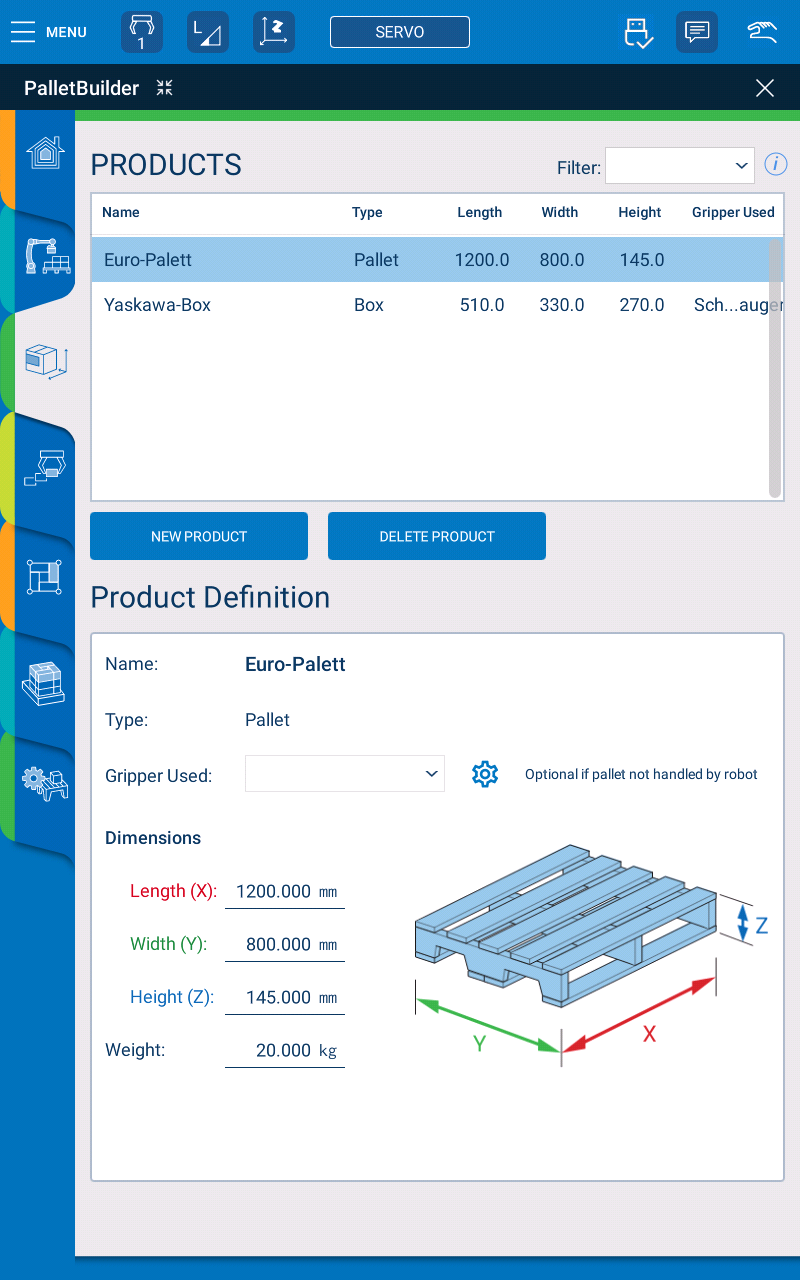Image resolution: width=800 pixels, height=1280 pixels.
Task: Open the Gripper Used dropdown
Action: (345, 773)
